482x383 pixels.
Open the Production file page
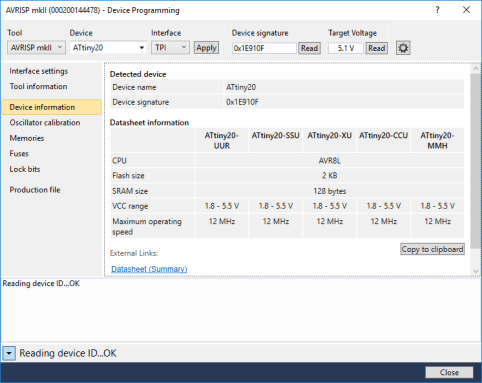point(35,190)
